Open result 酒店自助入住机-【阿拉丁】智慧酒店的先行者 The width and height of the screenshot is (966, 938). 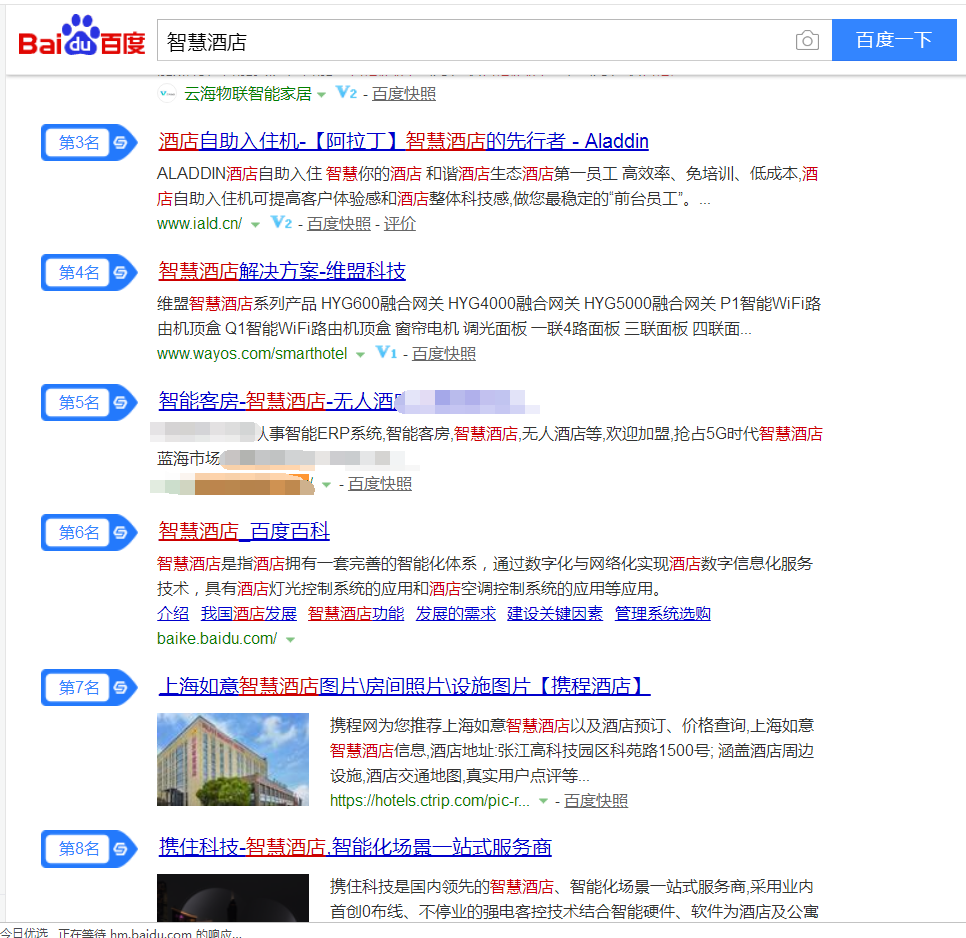tap(404, 141)
